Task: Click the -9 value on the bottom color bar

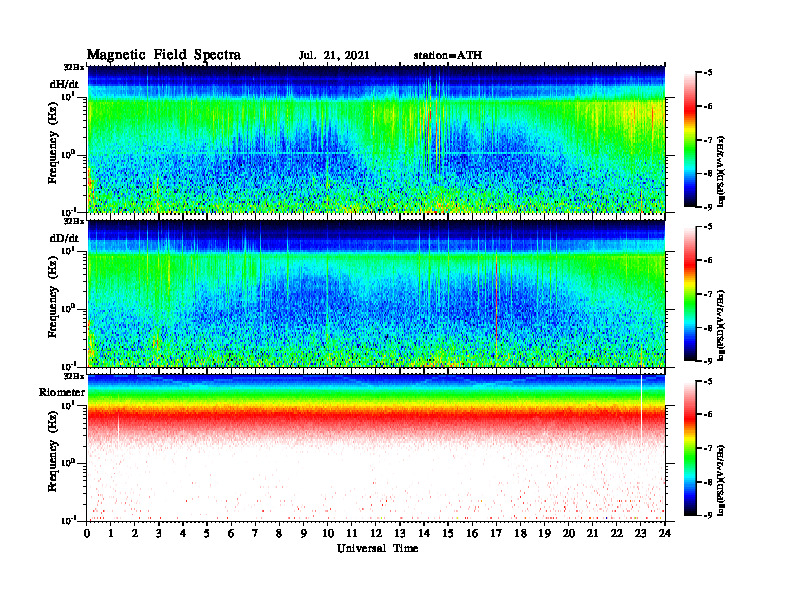Action: click(709, 515)
